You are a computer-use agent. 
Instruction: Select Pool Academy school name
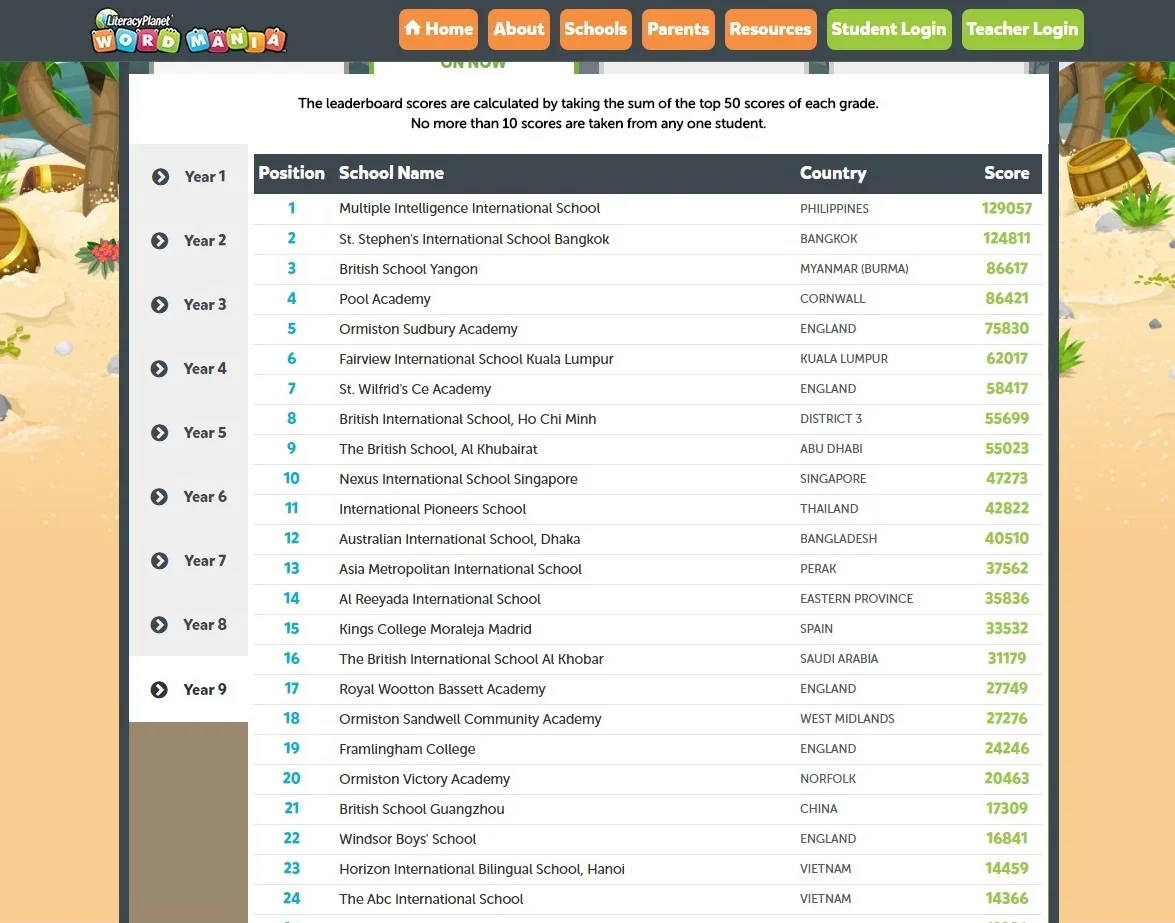[384, 299]
